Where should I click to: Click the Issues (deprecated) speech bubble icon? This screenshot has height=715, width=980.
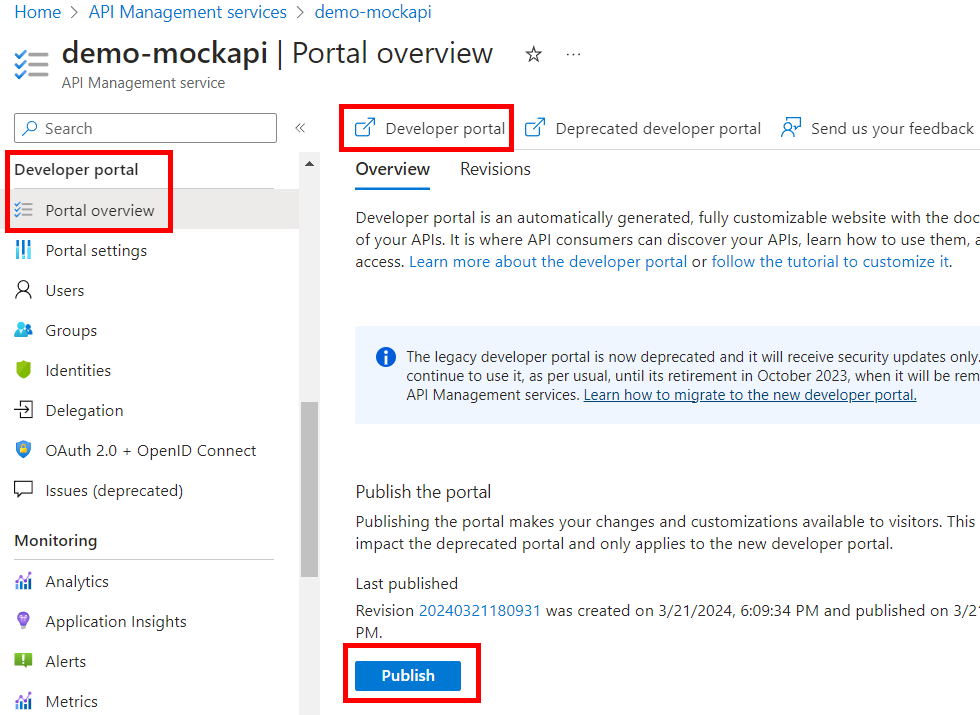(24, 489)
